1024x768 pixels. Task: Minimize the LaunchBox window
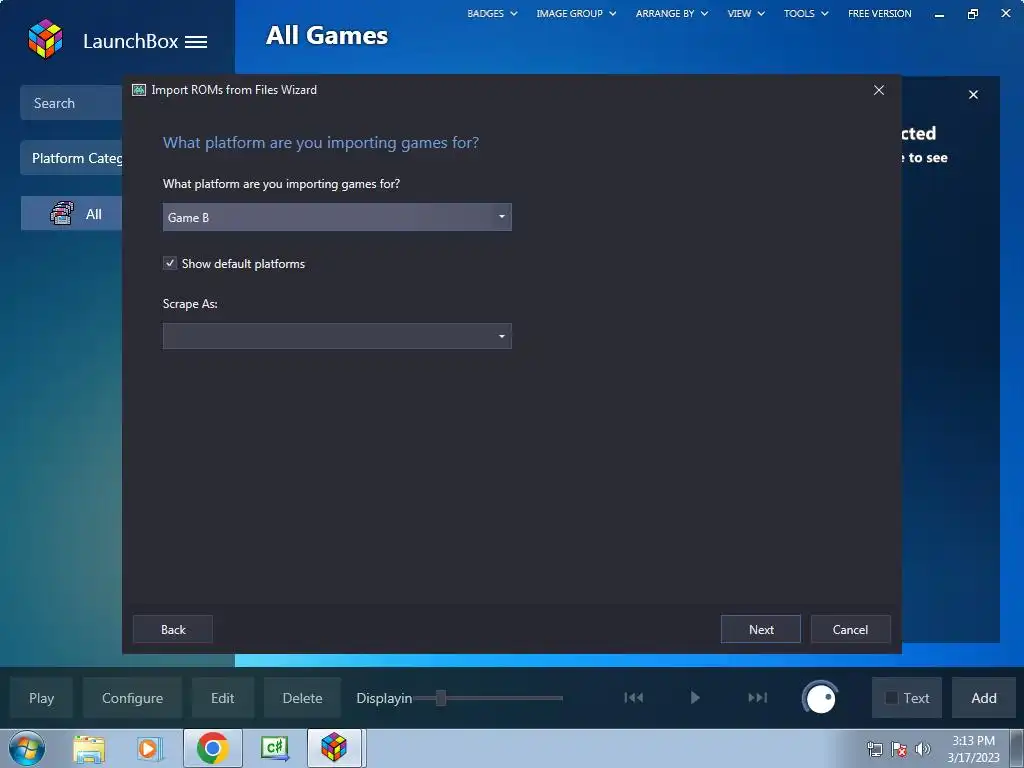tap(939, 14)
